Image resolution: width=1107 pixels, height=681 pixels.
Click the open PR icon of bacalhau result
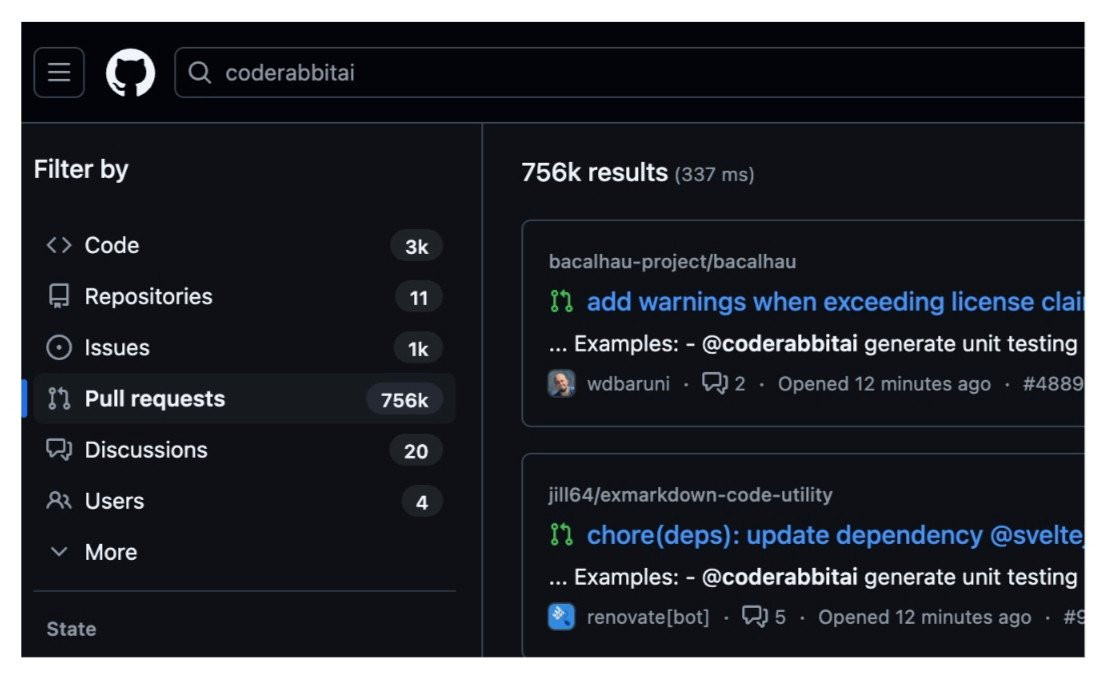562,301
